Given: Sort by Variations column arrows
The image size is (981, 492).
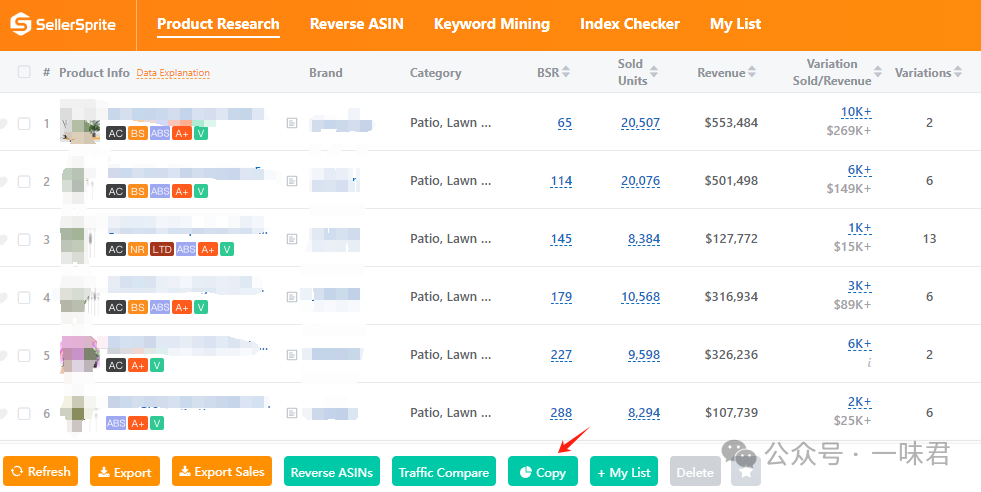Looking at the screenshot, I should [958, 72].
